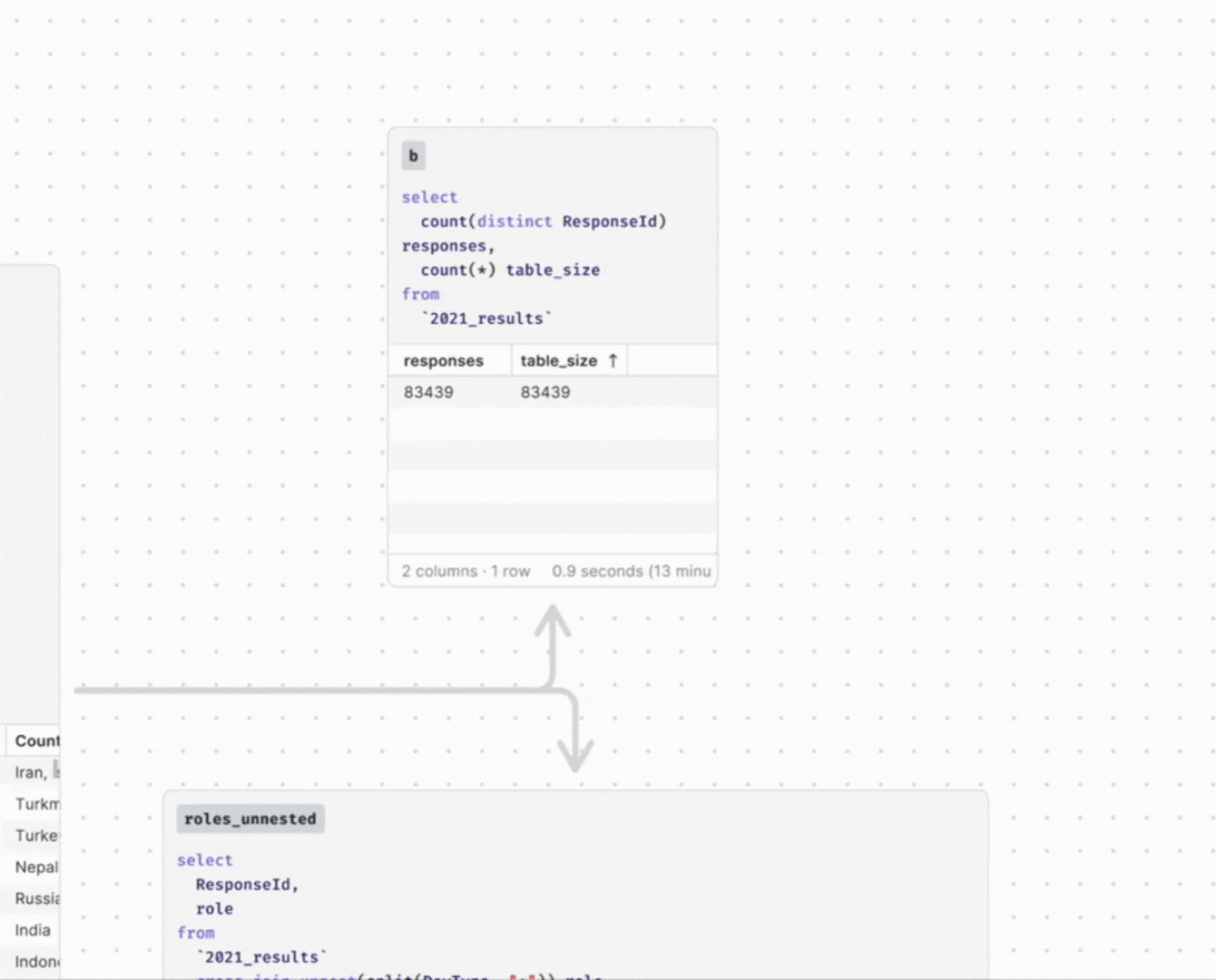Viewport: 1216px width, 980px height.
Task: Click the 'role' line in roles_unnested query
Action: point(214,909)
